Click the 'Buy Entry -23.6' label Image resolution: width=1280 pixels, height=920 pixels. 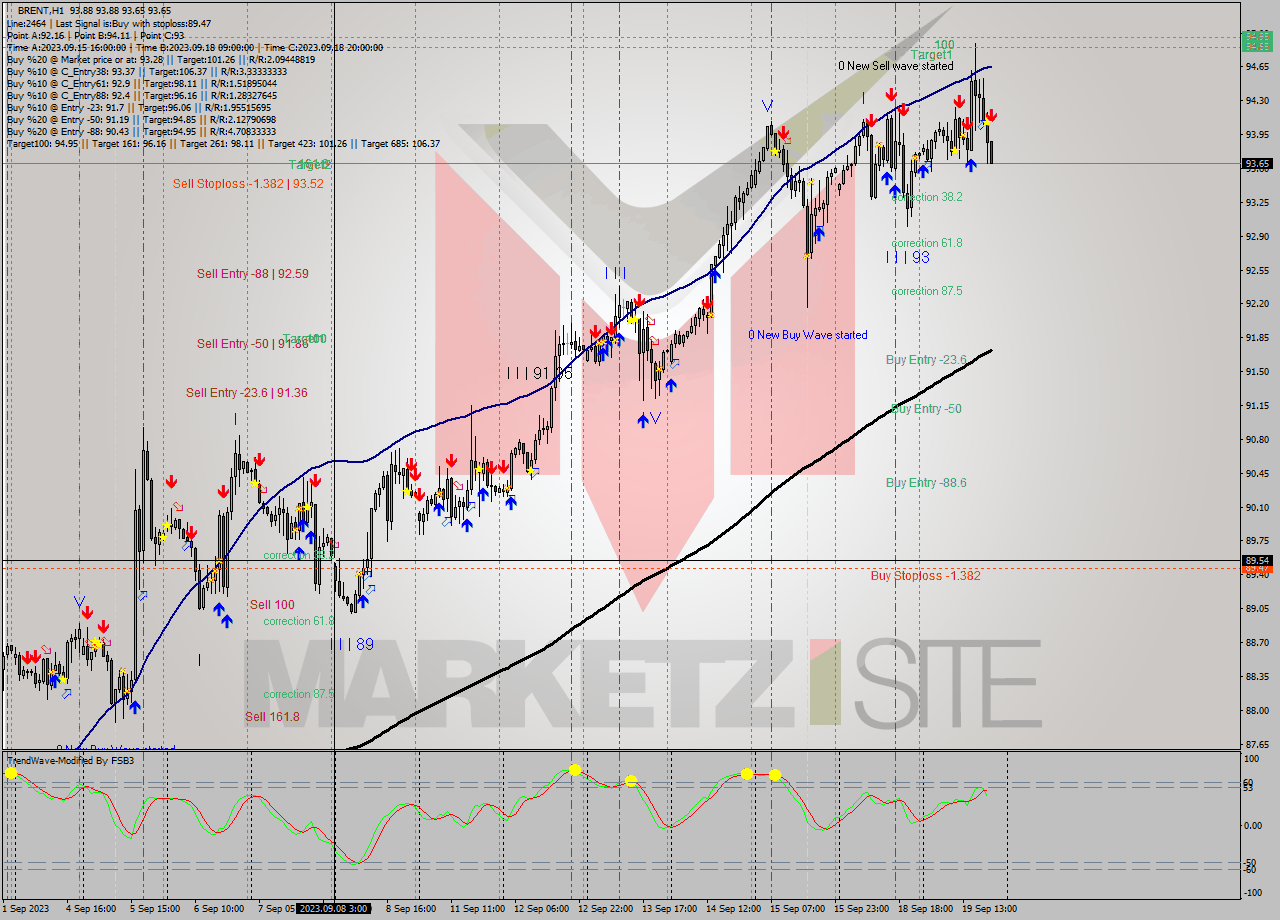[926, 359]
